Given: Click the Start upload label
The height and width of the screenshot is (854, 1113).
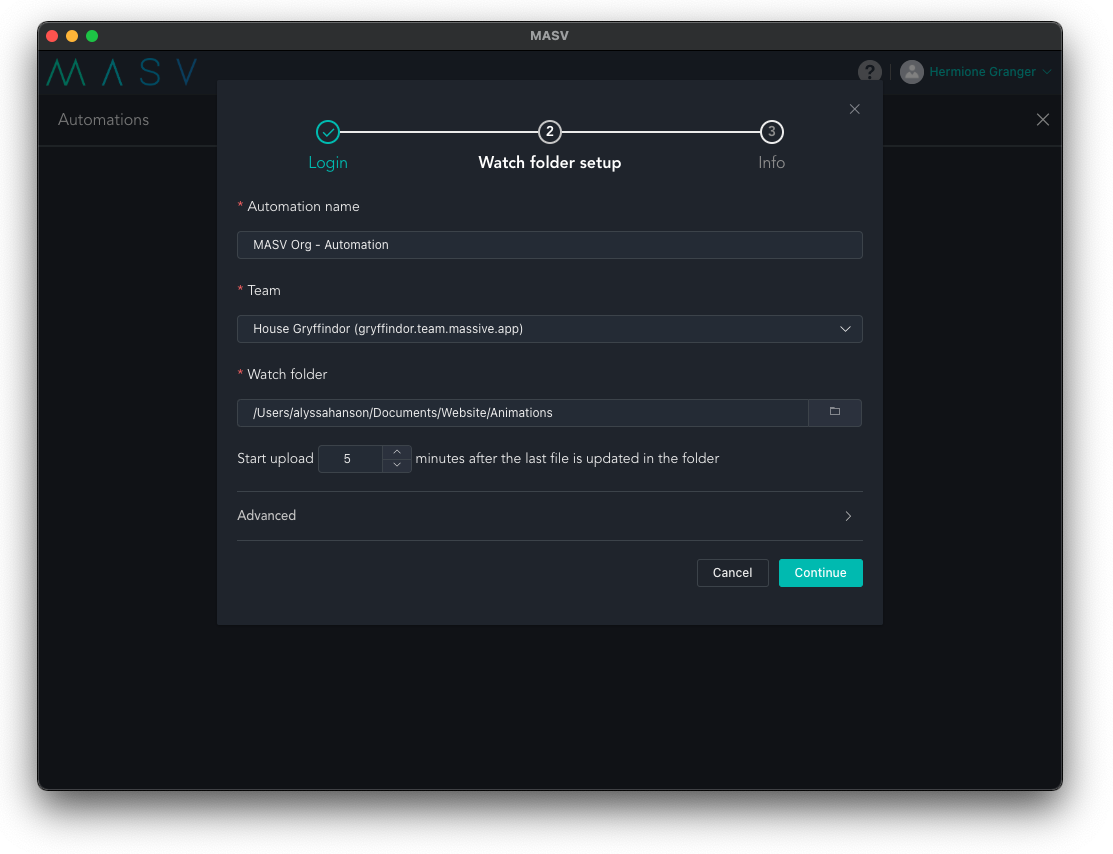Looking at the screenshot, I should click(x=275, y=459).
